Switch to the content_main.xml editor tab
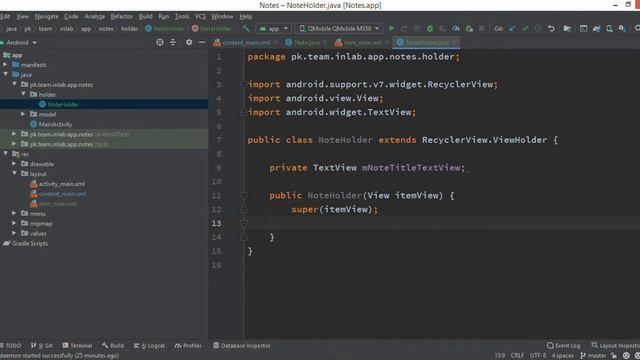Image resolution: width=640 pixels, height=360 pixels. tap(246, 42)
